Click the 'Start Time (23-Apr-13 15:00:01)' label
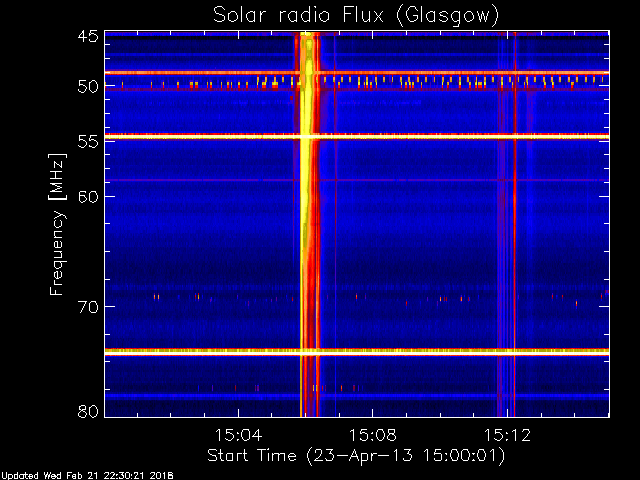 [356, 456]
